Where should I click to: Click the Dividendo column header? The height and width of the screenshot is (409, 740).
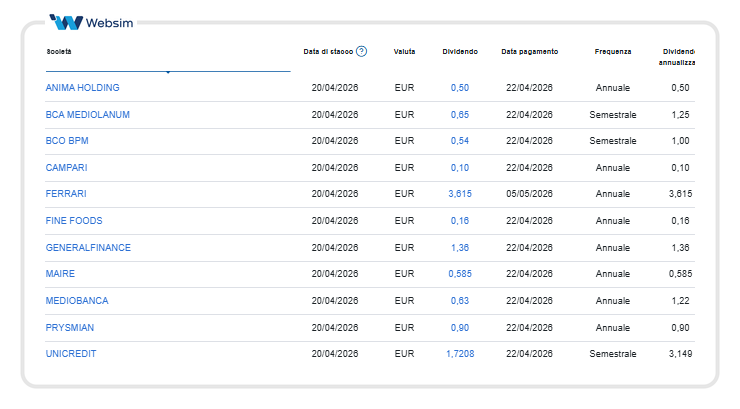[x=460, y=51]
